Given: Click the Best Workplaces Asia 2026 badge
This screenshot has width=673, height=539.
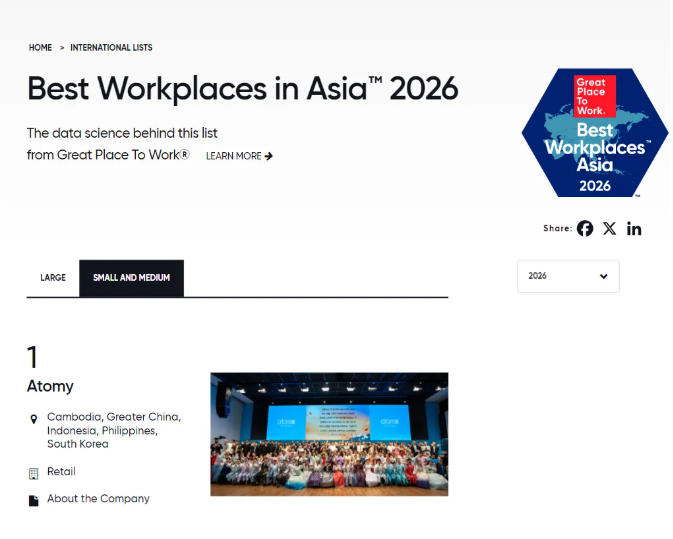Looking at the screenshot, I should pos(595,133).
